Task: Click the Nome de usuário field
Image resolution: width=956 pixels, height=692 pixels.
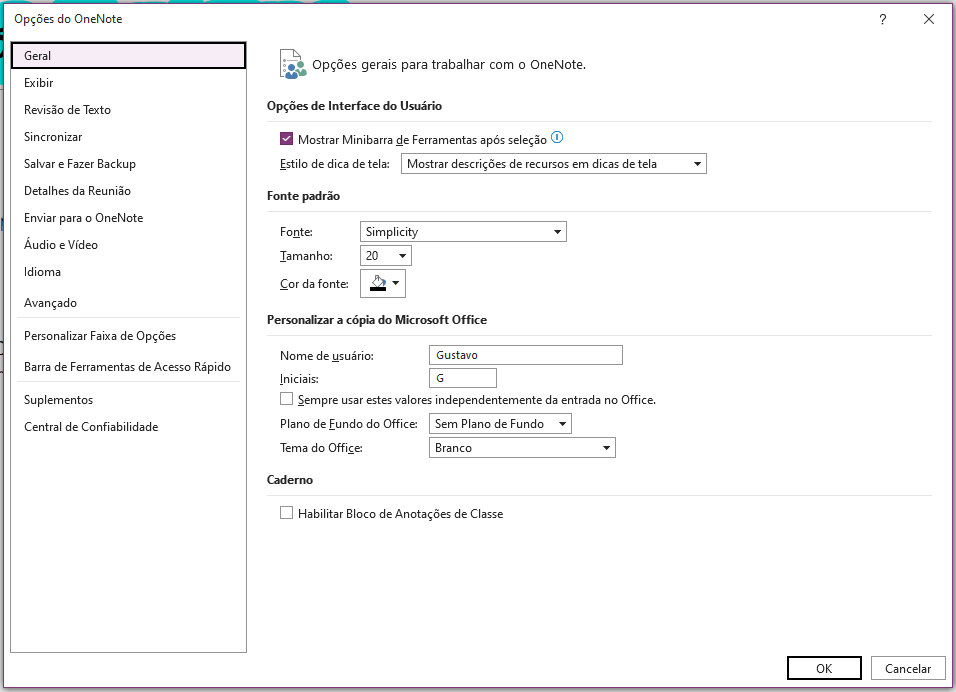Action: 526,355
